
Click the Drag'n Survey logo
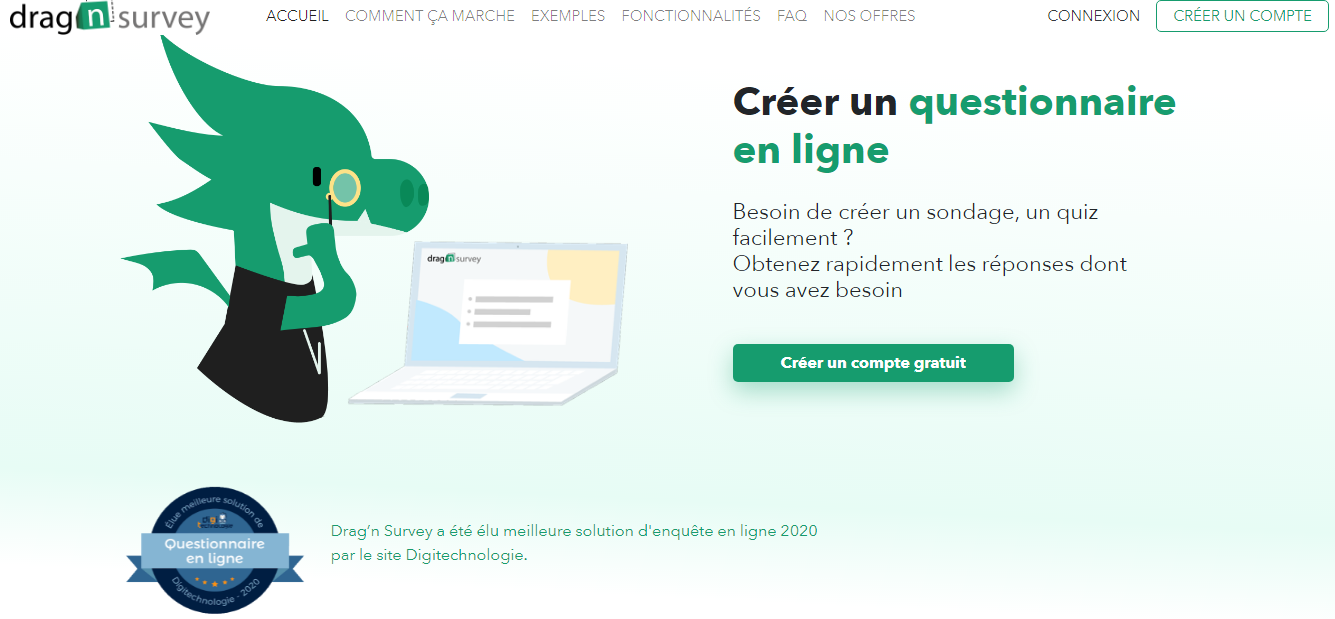(109, 17)
